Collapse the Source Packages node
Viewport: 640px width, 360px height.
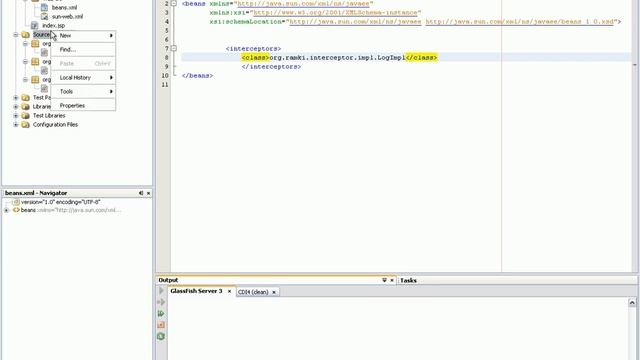16,35
